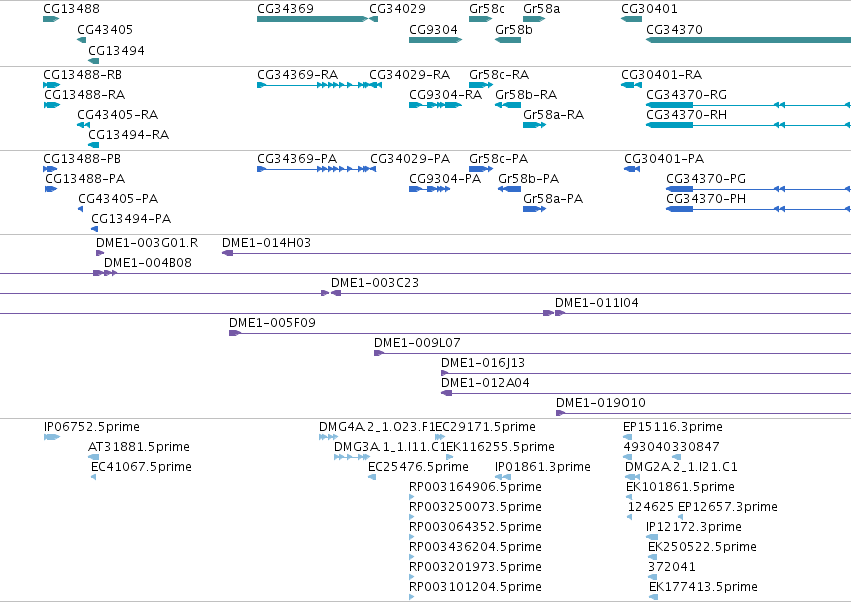Screen dimensions: 851x602
Task: Select EST EC41067.5prime
Action: tap(141, 467)
